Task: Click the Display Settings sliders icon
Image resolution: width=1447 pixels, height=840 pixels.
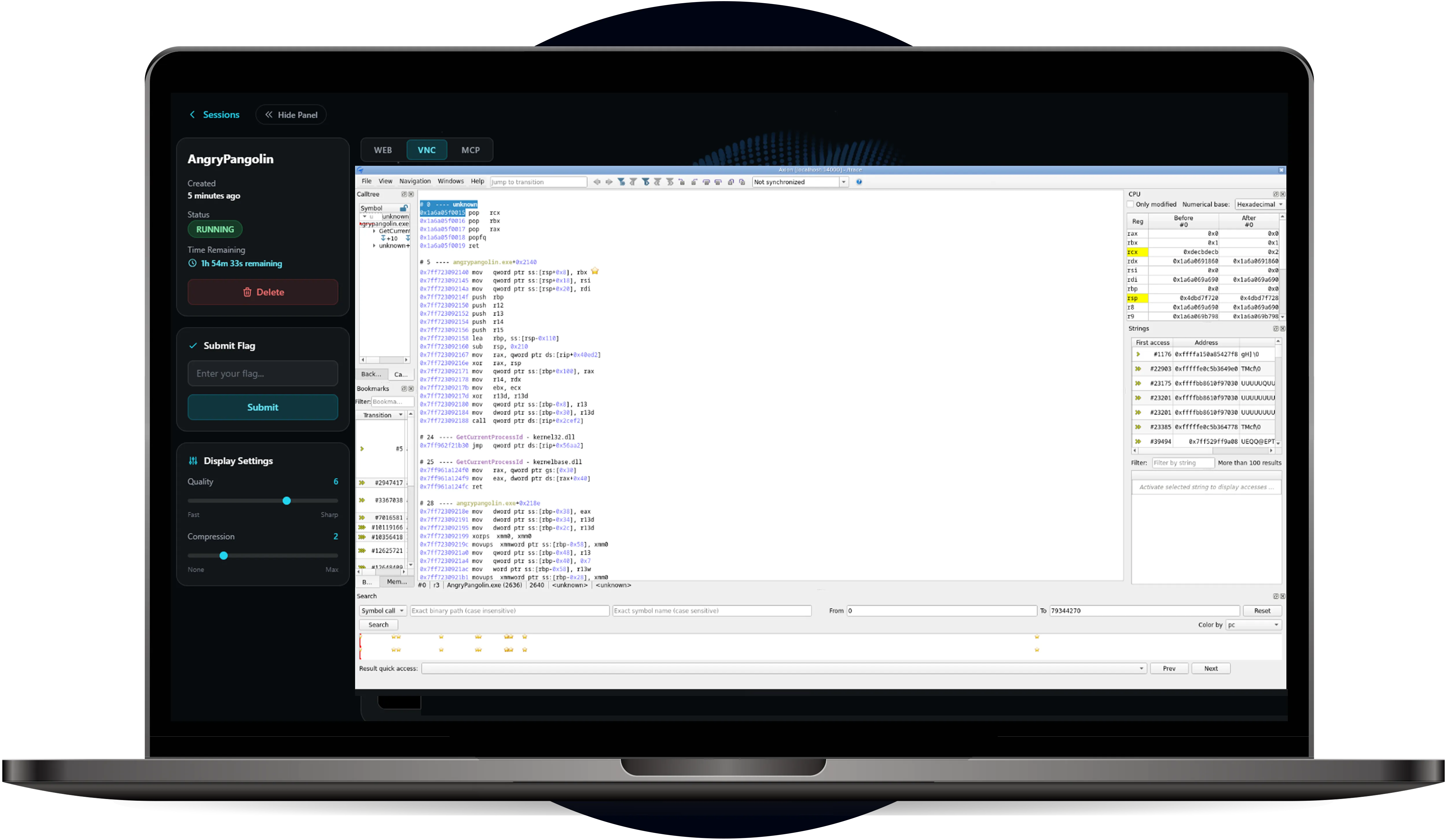Action: tap(193, 461)
